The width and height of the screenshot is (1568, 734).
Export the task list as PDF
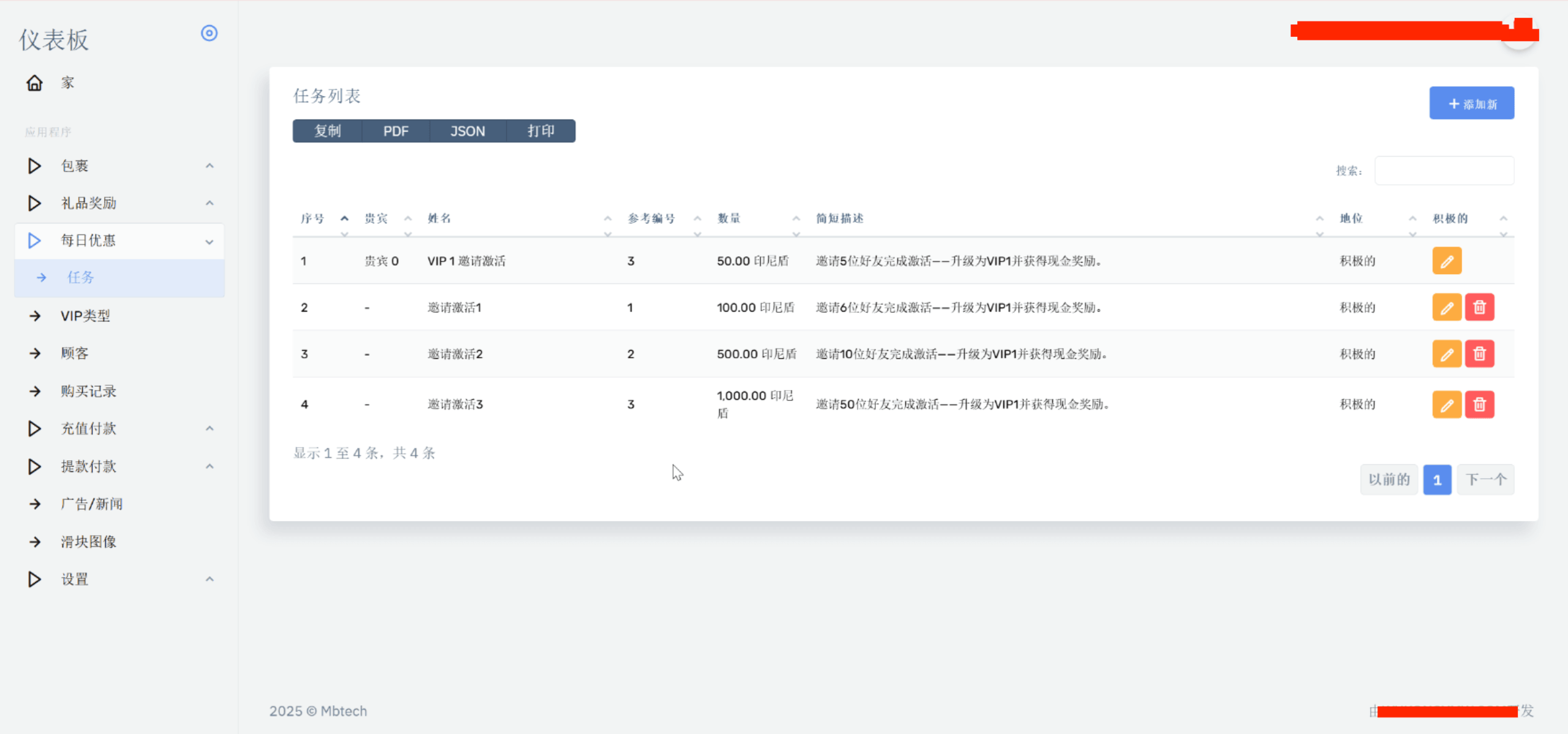tap(395, 131)
